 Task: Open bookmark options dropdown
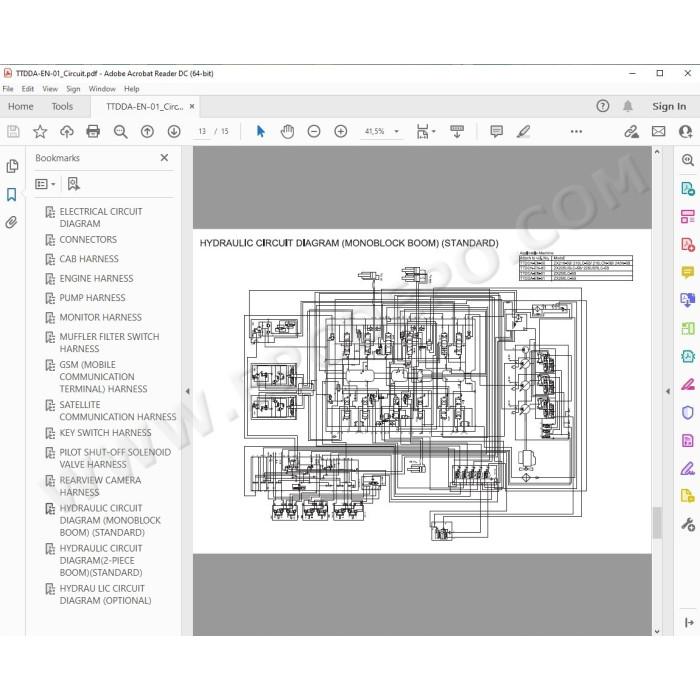pos(45,184)
